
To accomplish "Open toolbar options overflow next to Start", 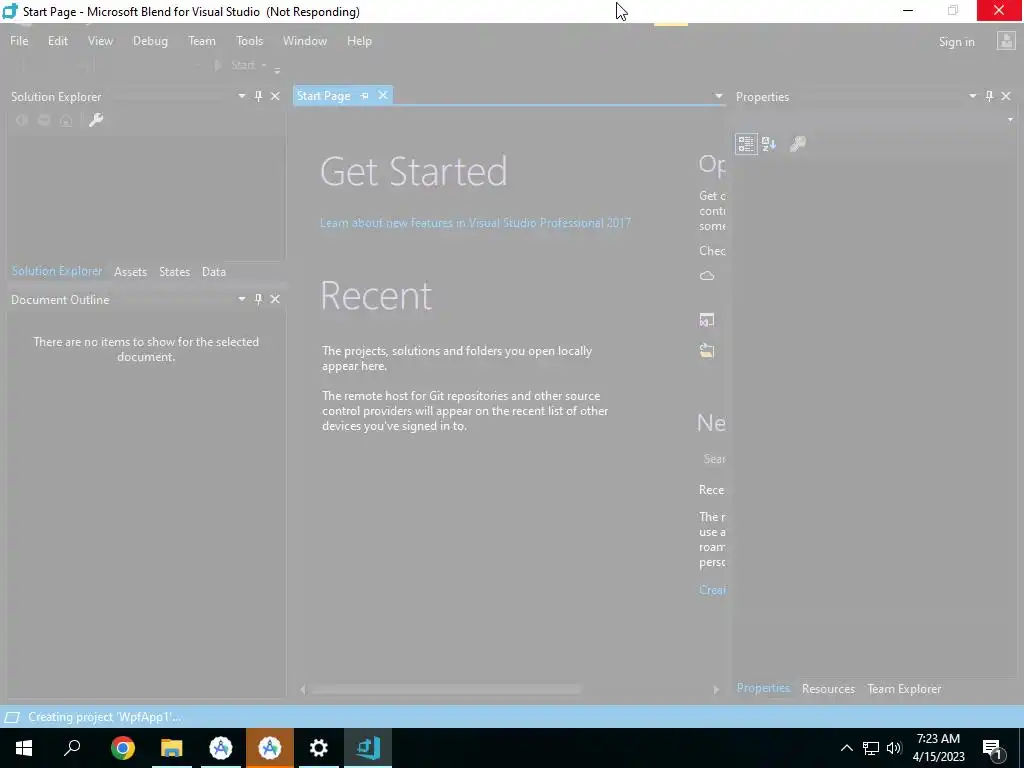I will click(277, 70).
